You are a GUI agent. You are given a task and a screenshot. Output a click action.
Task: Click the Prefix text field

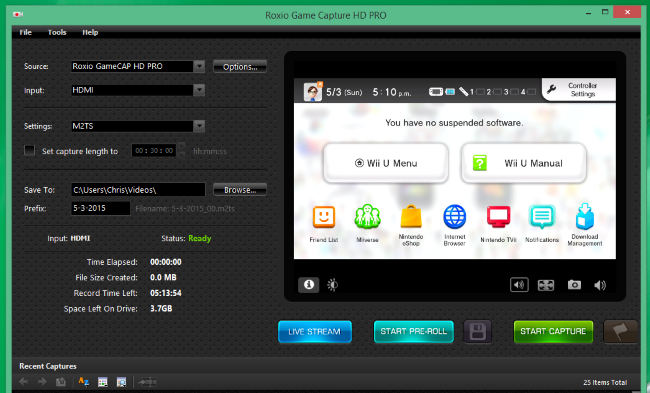click(101, 208)
